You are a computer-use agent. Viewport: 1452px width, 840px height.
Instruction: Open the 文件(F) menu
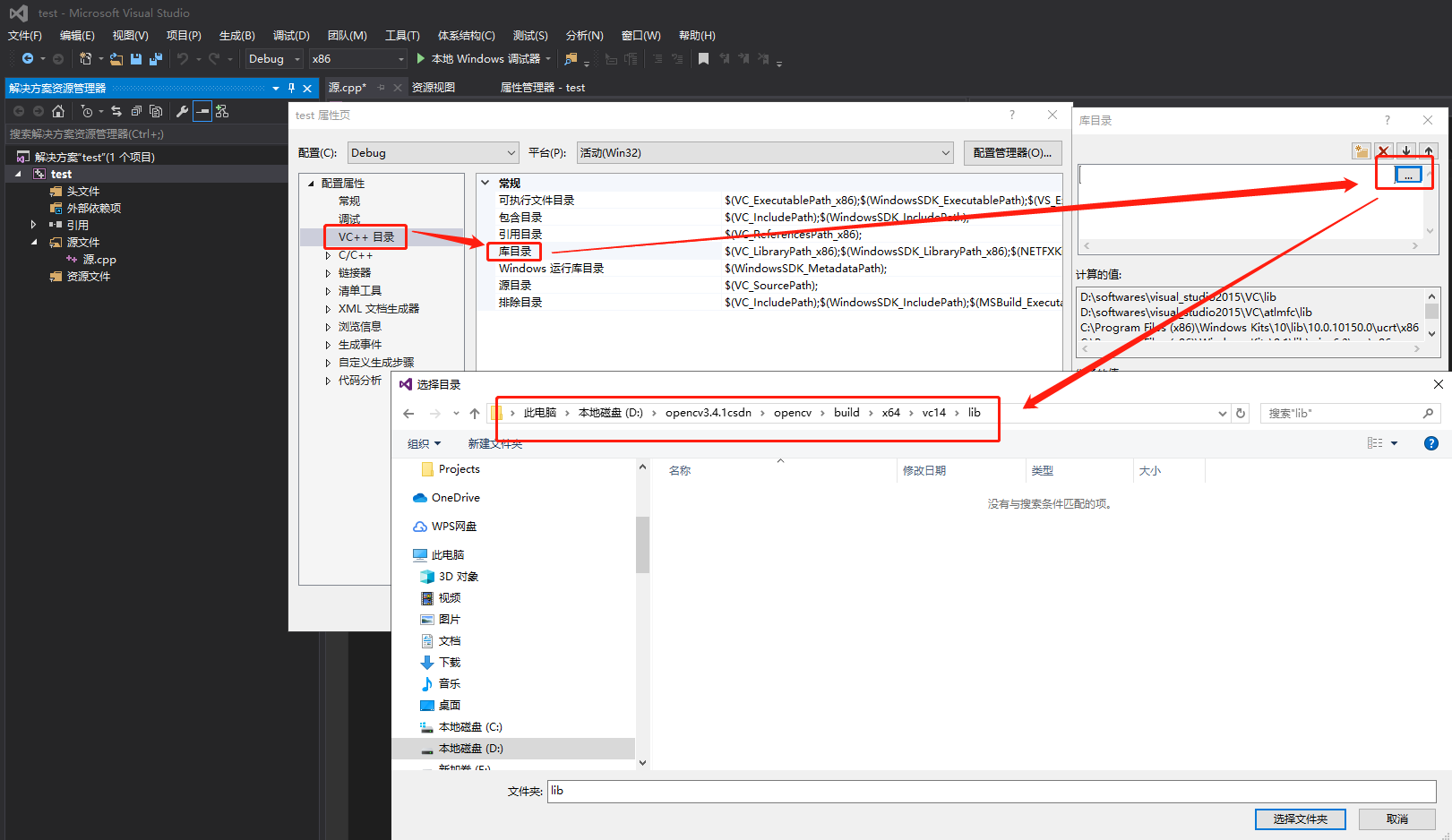point(25,36)
